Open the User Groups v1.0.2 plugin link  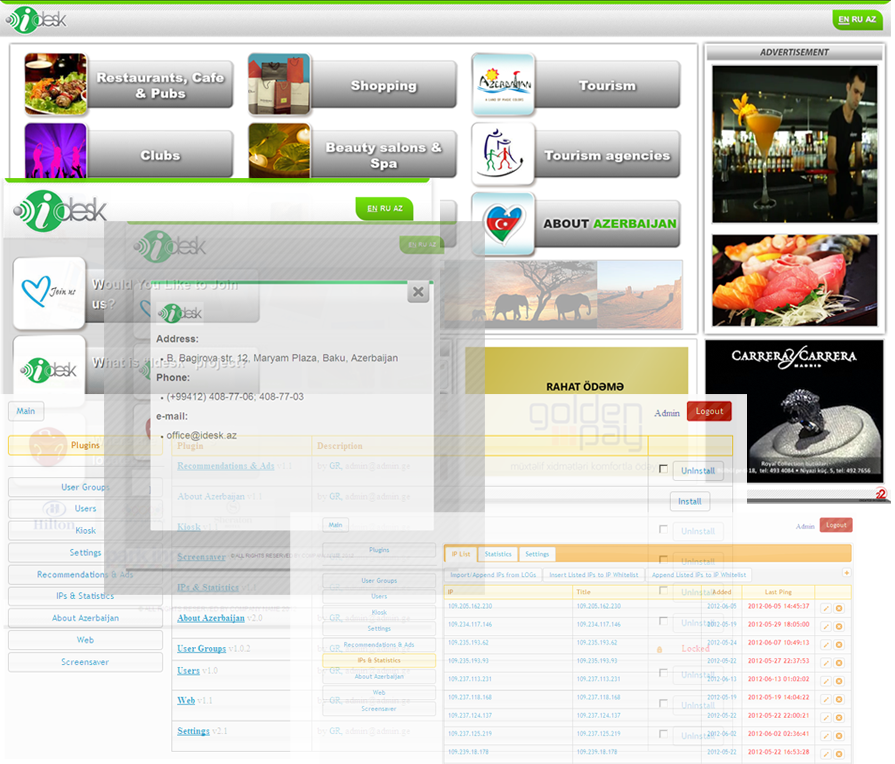click(201, 649)
